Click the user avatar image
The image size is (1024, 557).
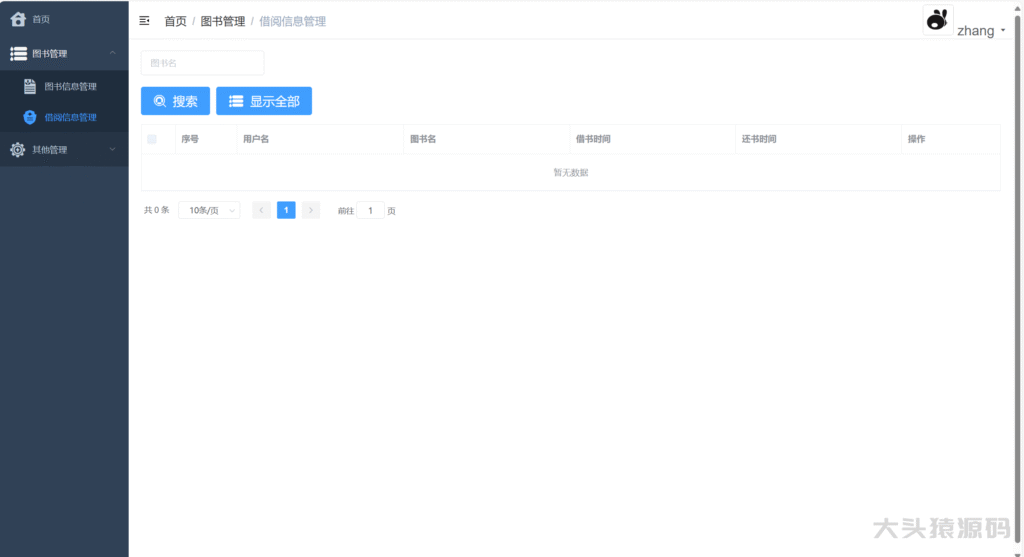point(938,20)
